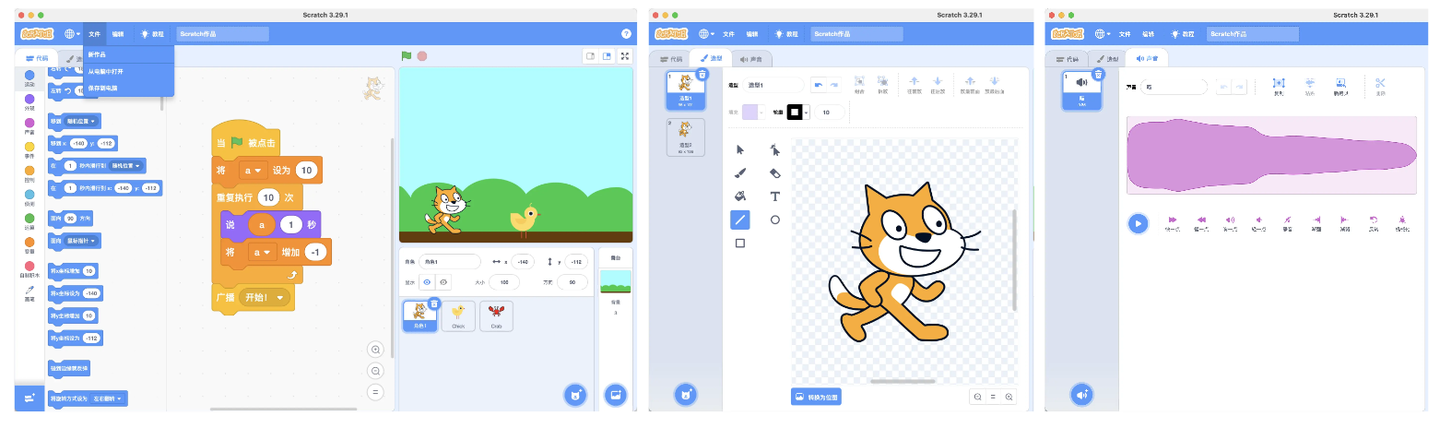The image size is (1440, 428).
Task: Switch to Sounds tab in costume window
Action: 750,59
